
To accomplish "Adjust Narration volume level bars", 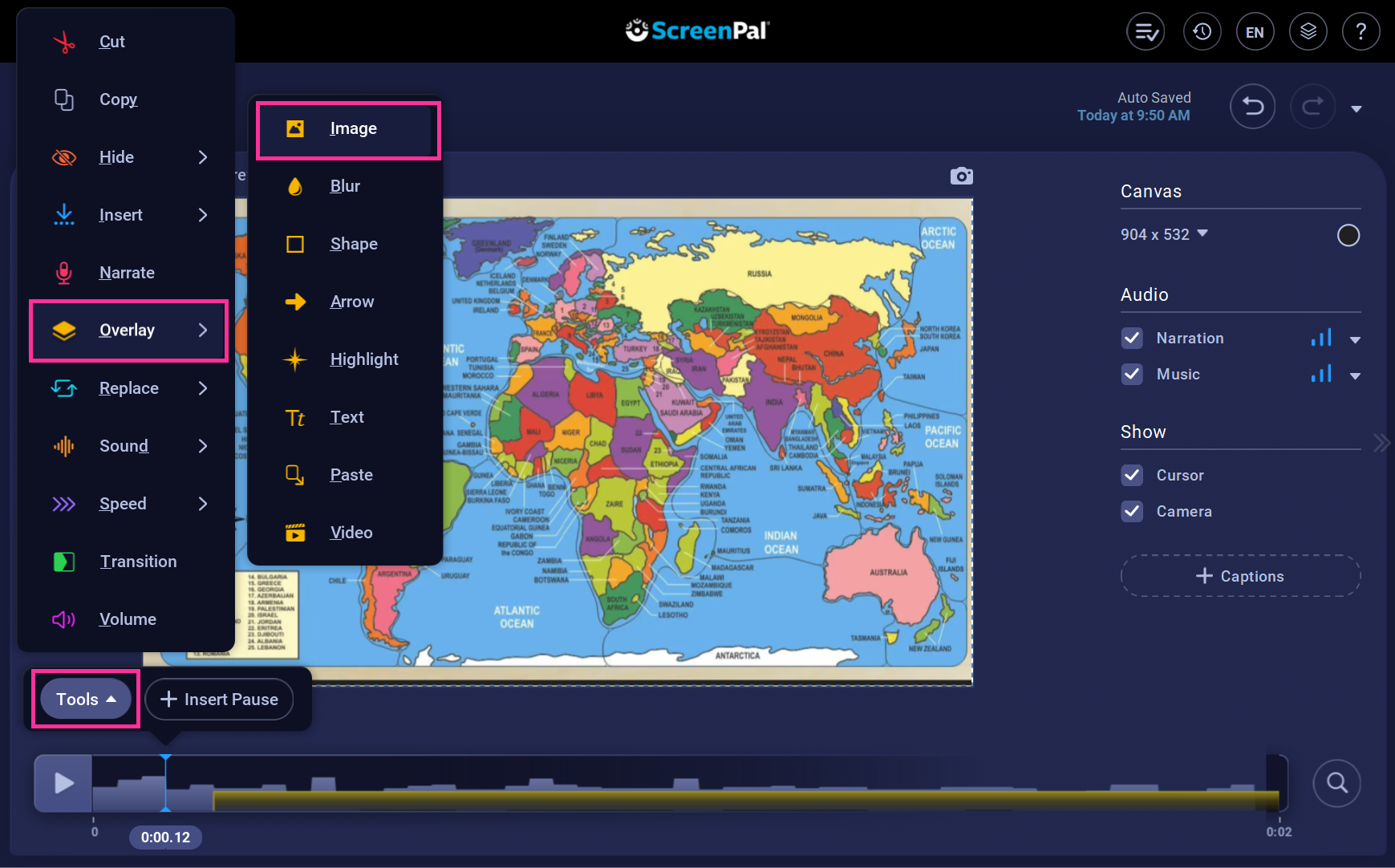I will tap(1321, 338).
